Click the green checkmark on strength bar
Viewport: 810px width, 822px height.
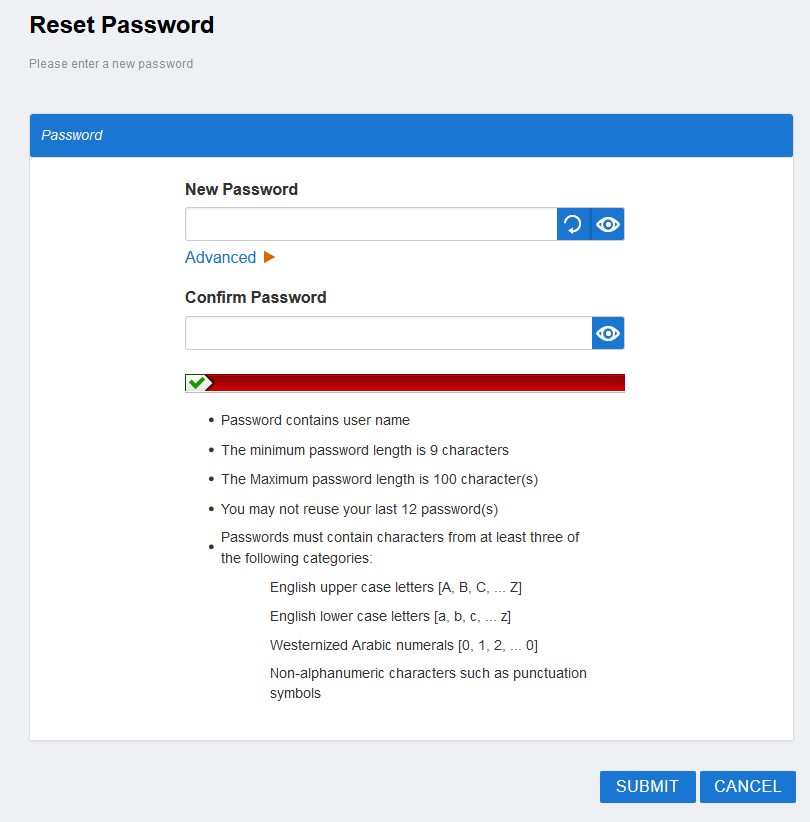(197, 383)
